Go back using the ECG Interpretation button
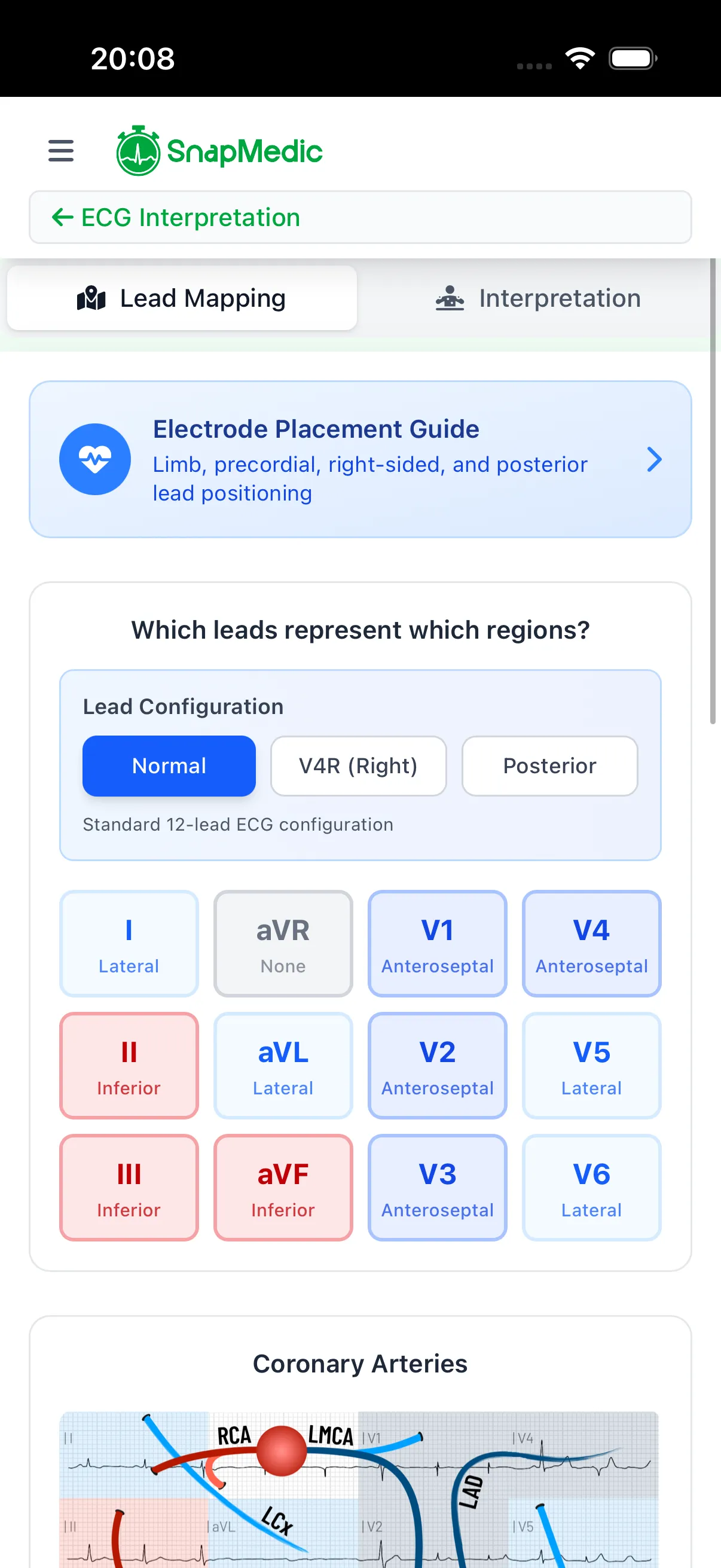Viewport: 721px width, 1568px height. coord(190,217)
